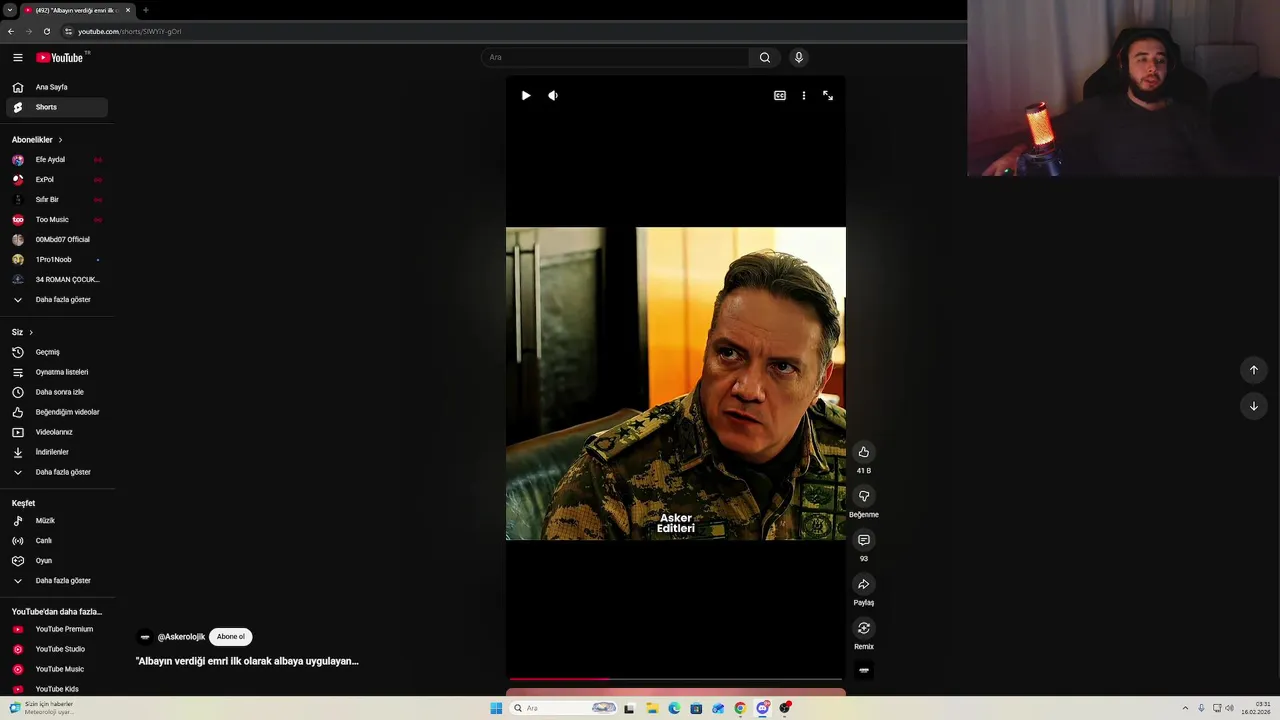Open Remix options
Image resolution: width=1280 pixels, height=720 pixels.
click(864, 628)
